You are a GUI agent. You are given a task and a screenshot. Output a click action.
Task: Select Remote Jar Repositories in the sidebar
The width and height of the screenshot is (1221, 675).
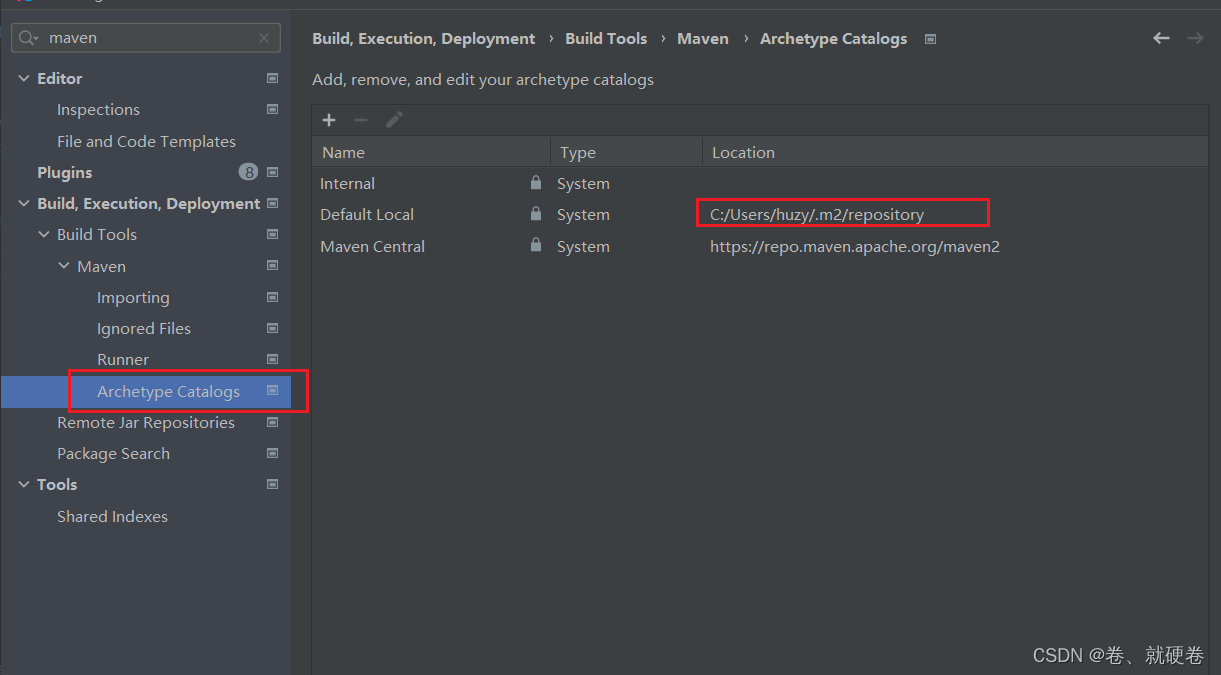(146, 422)
